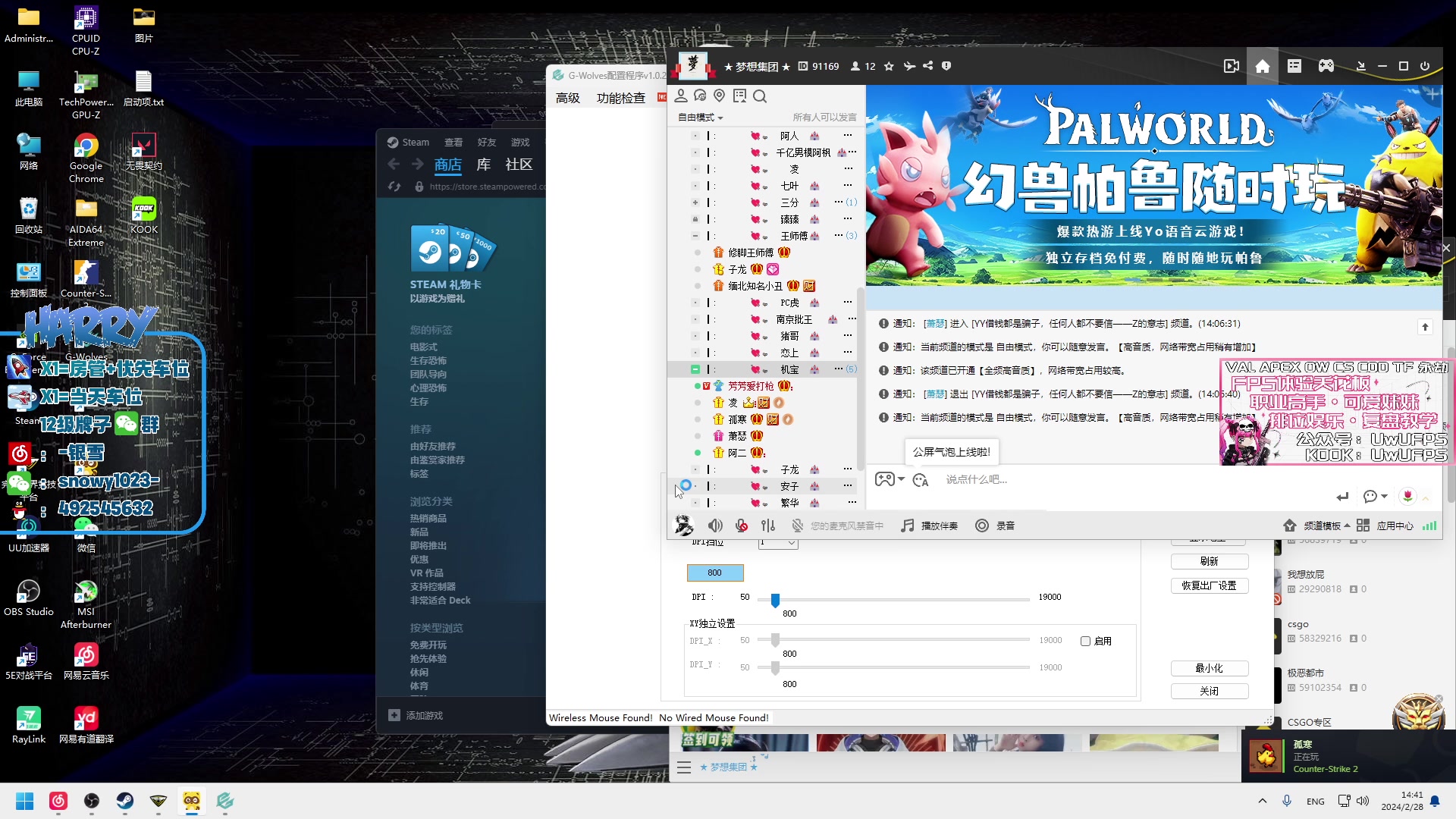
Task: Open the YY list-panel icon in title bar
Action: (1294, 67)
